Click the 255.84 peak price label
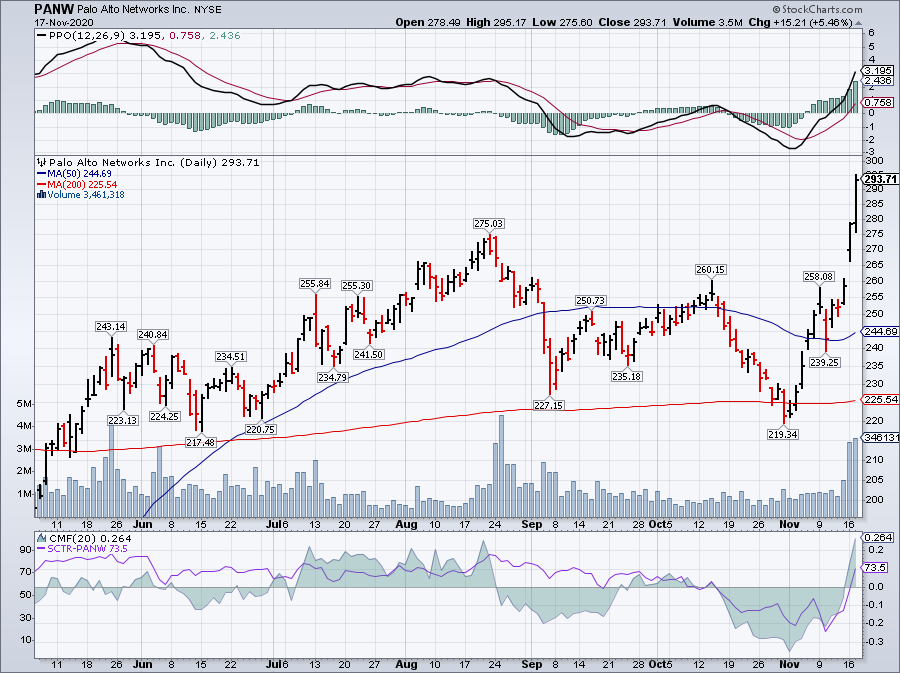The height and width of the screenshot is (673, 900). click(315, 283)
